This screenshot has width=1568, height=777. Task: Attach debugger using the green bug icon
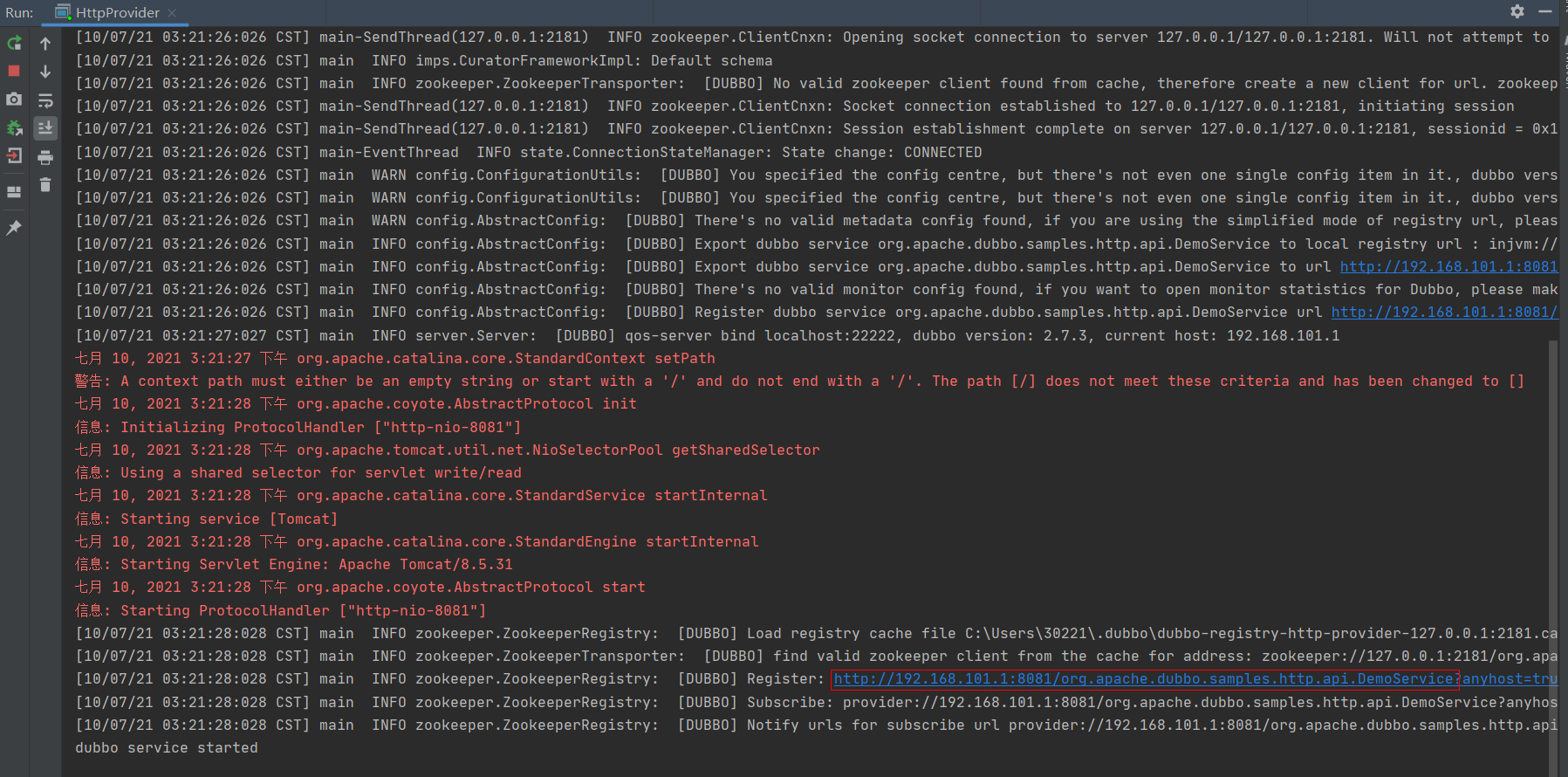tap(14, 128)
